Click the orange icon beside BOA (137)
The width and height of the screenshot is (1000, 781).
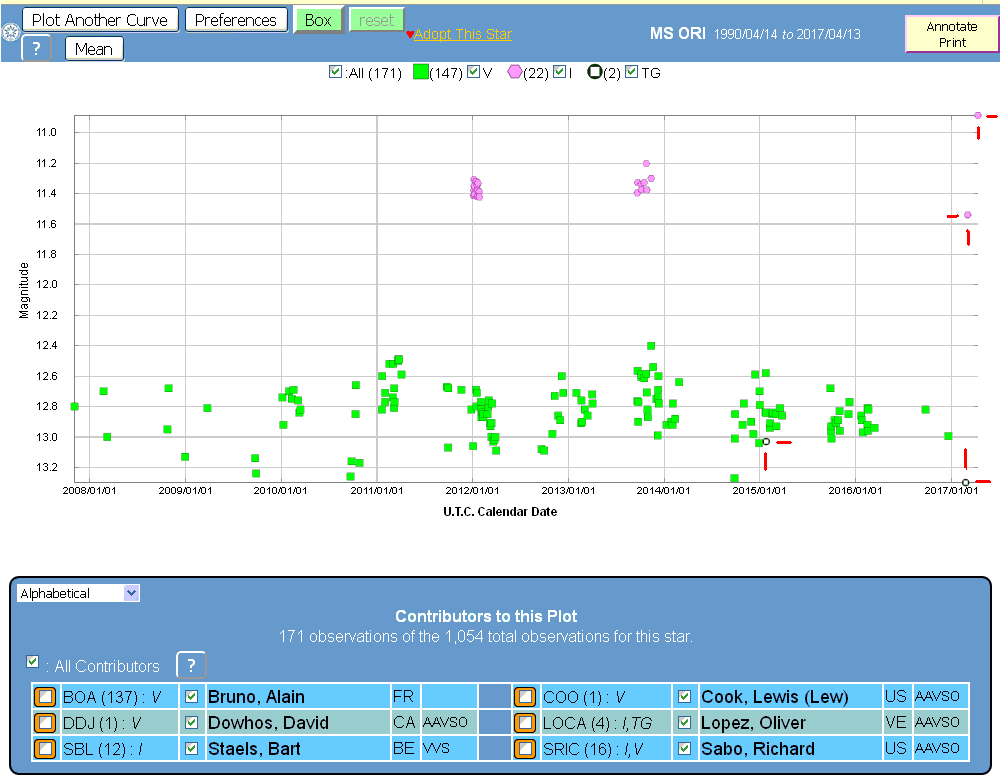click(45, 697)
